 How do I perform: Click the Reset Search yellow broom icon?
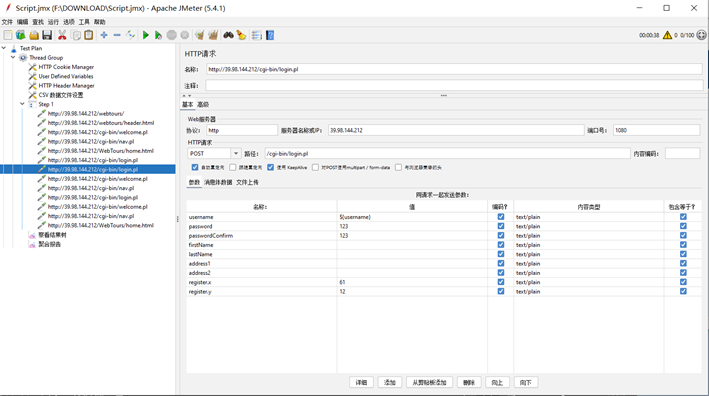[241, 35]
